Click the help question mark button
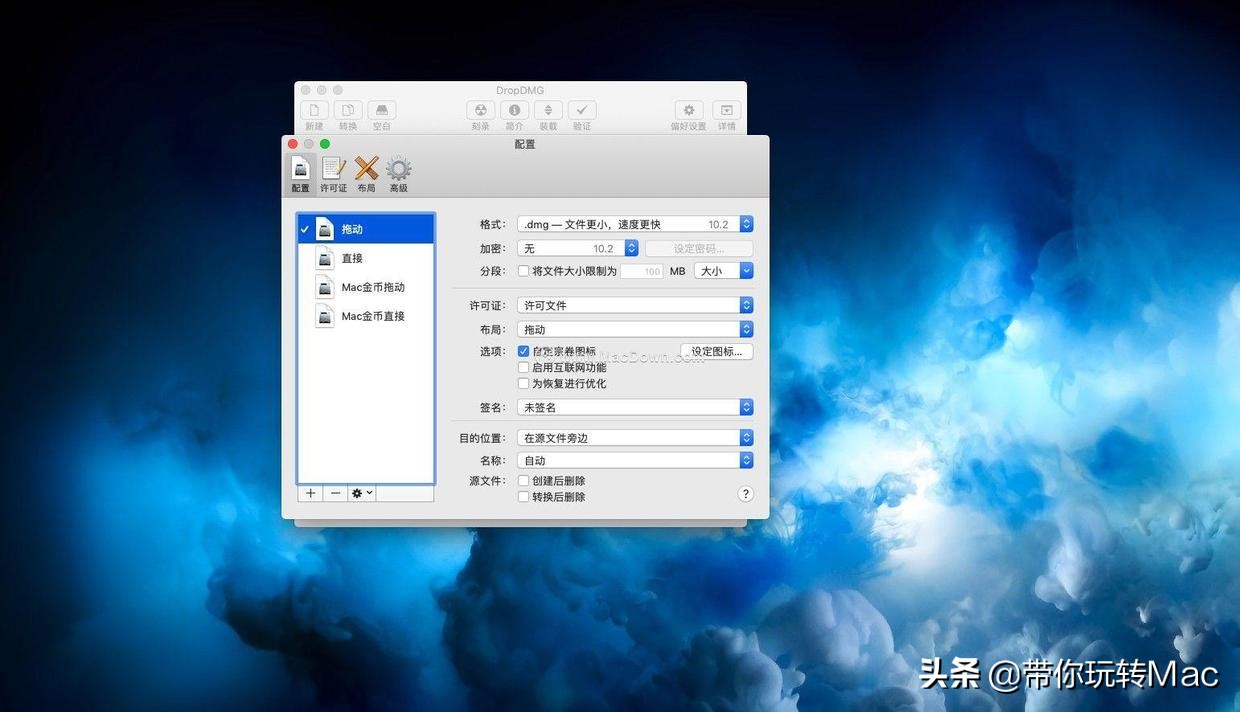 pos(745,493)
